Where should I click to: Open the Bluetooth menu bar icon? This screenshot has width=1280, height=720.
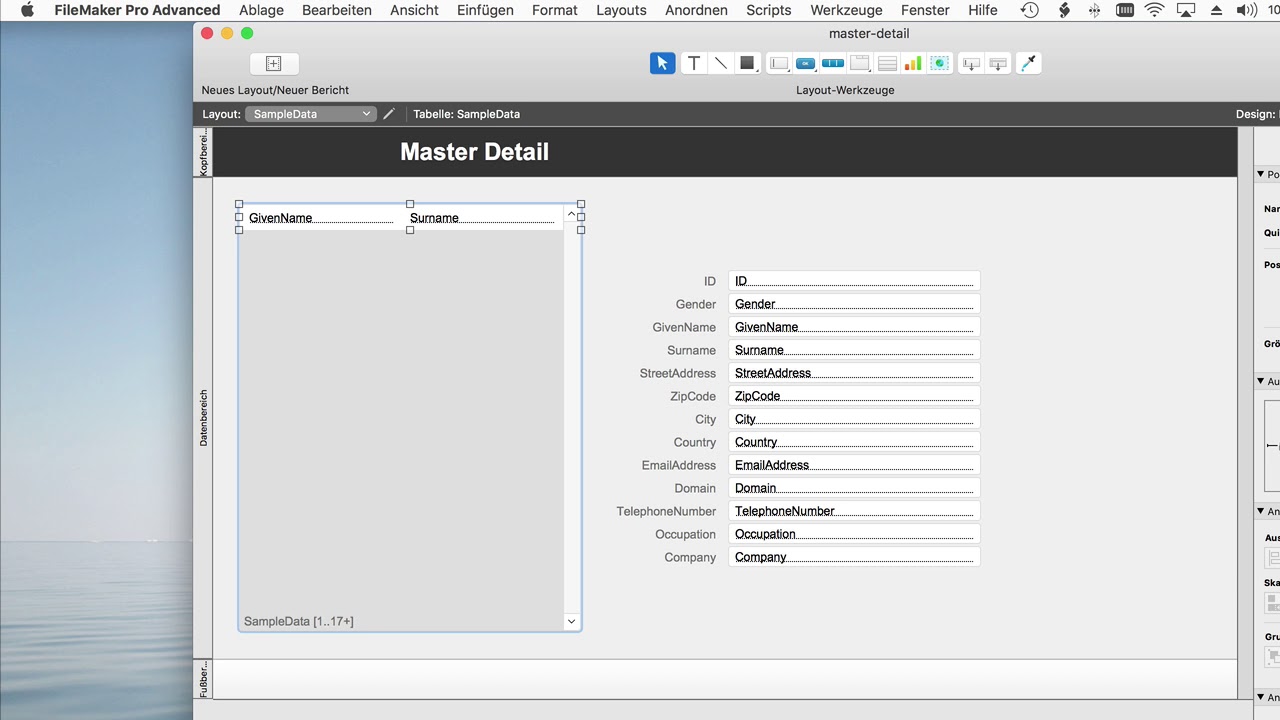1094,10
